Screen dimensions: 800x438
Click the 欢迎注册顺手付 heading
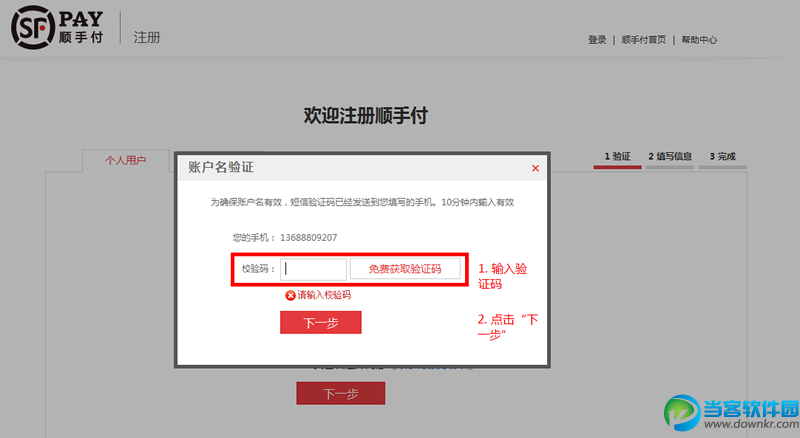366,115
